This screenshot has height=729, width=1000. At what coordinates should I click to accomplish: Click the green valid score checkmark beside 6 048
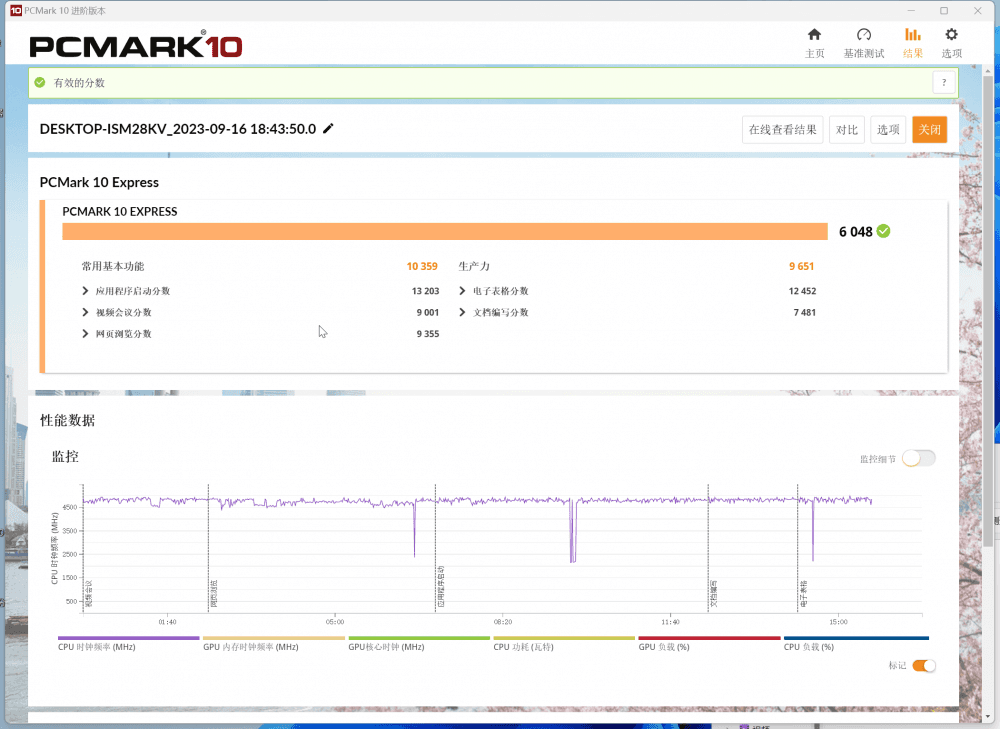click(x=883, y=231)
